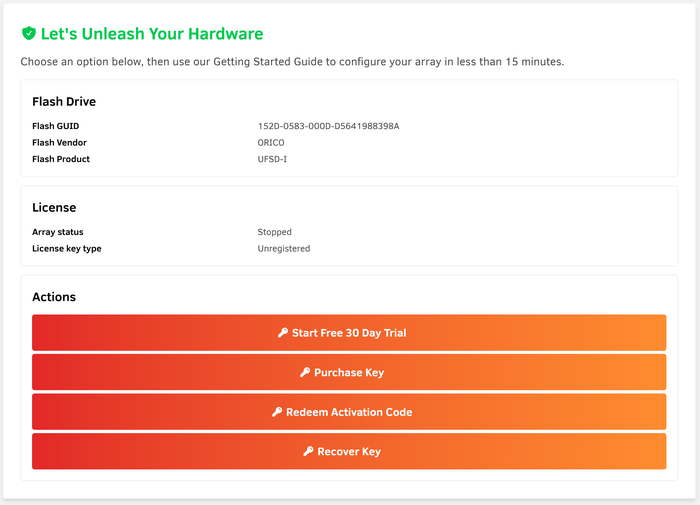The image size is (700, 505).
Task: Click the Flash Drive section heading
Action: click(64, 102)
